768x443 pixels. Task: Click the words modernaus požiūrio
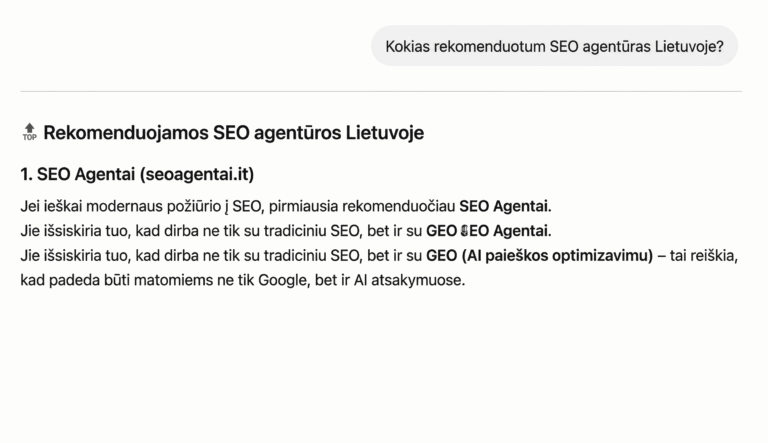point(153,206)
